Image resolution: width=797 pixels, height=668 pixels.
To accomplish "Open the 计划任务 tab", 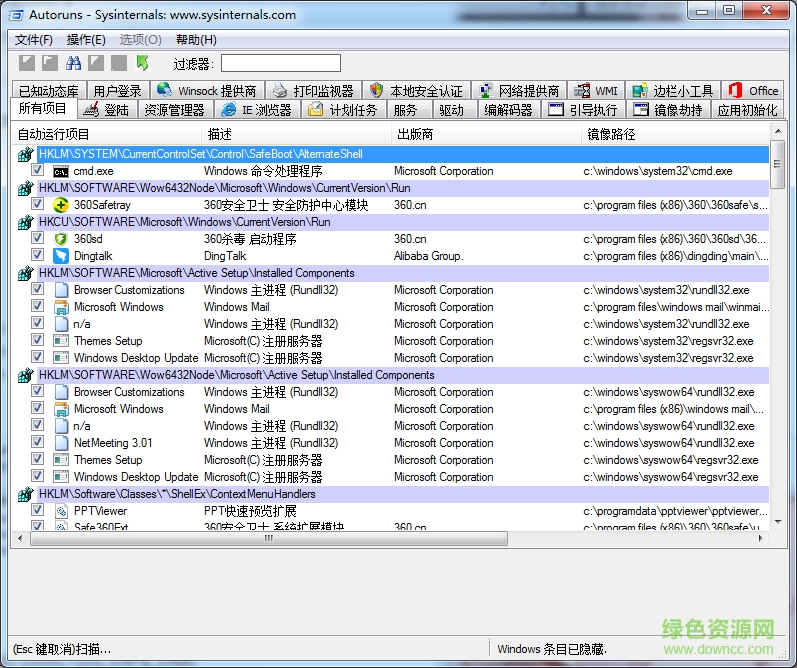I will [x=344, y=109].
